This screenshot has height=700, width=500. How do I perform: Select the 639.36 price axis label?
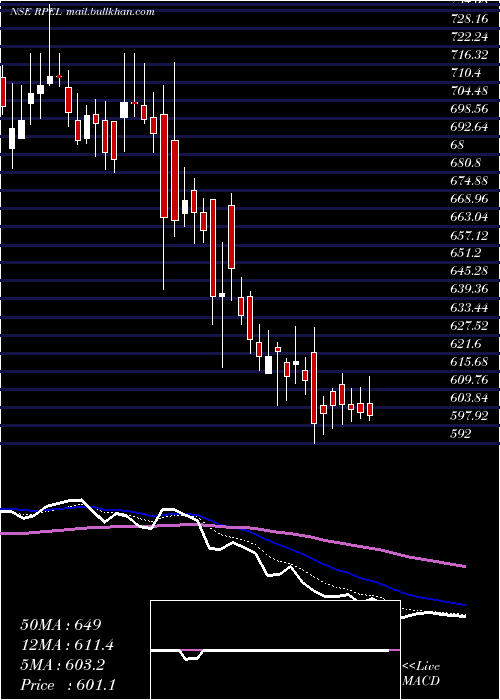[469, 289]
